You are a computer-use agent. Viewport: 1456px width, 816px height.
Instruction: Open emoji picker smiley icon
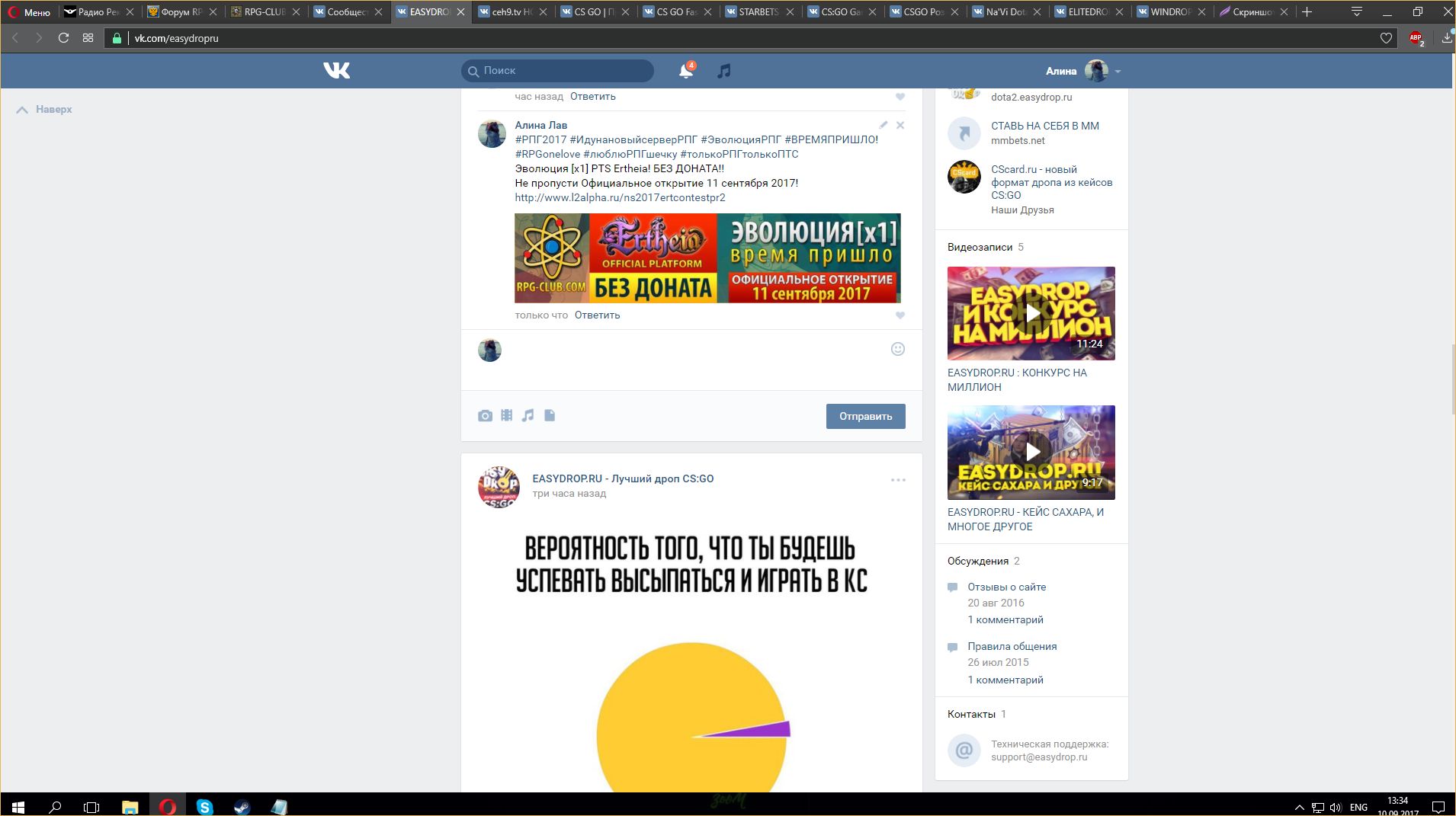coord(898,349)
